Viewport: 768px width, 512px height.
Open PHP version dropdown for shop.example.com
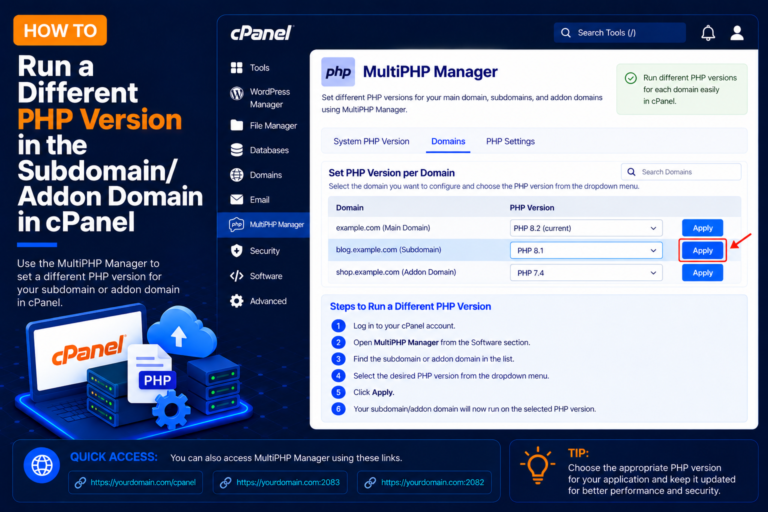[x=586, y=273]
